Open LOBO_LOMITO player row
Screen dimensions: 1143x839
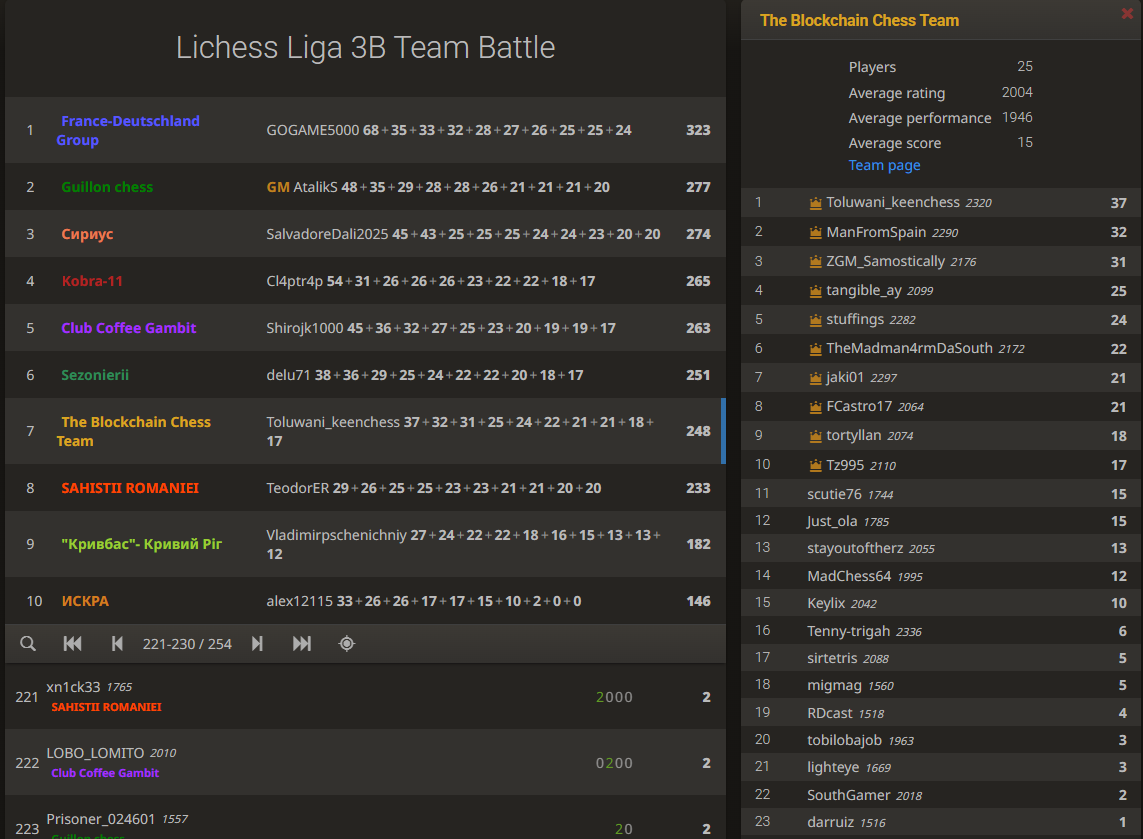coord(365,762)
